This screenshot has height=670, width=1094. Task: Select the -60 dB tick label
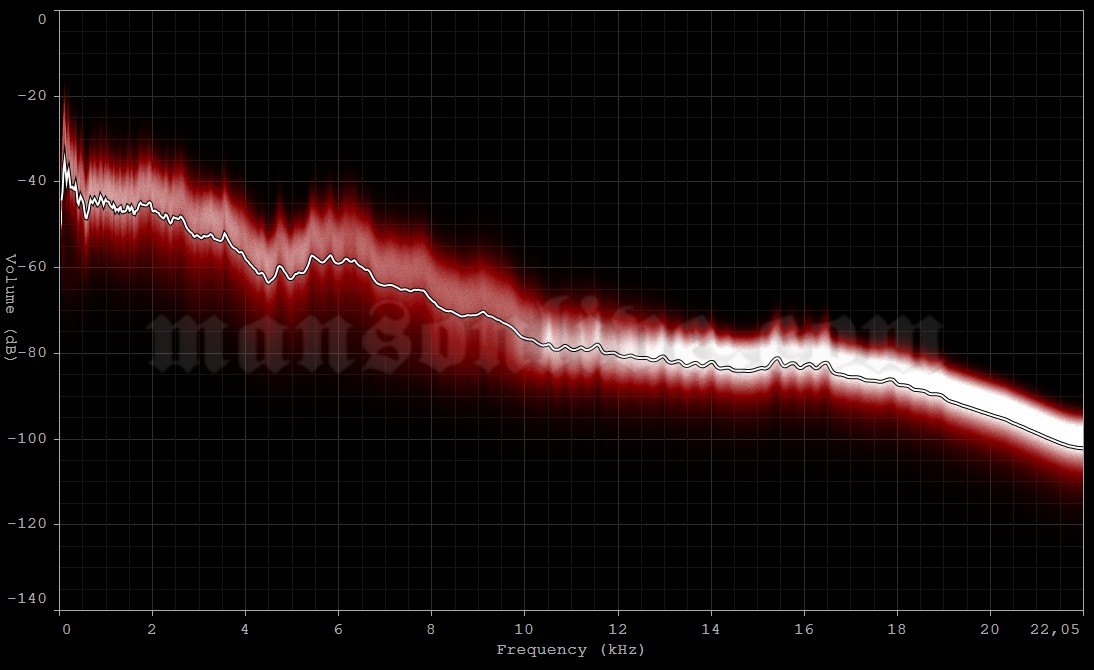click(31, 266)
